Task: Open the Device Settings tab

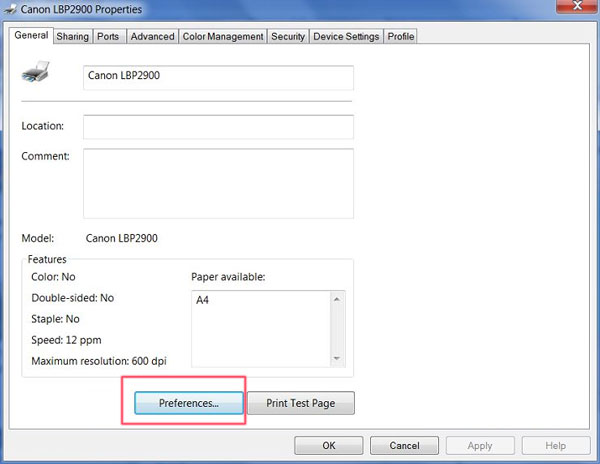Action: point(346,37)
